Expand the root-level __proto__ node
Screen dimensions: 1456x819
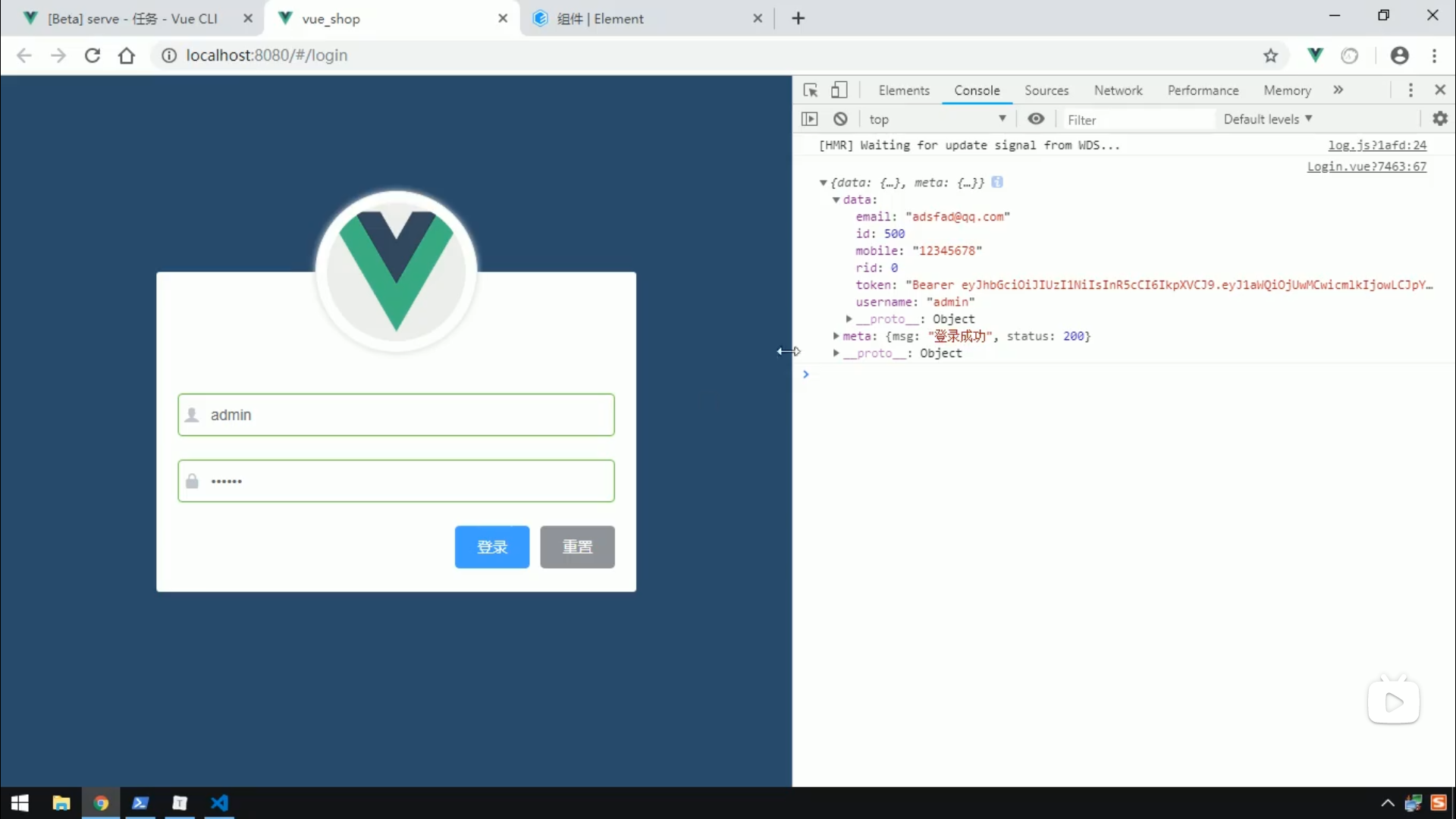pos(836,353)
